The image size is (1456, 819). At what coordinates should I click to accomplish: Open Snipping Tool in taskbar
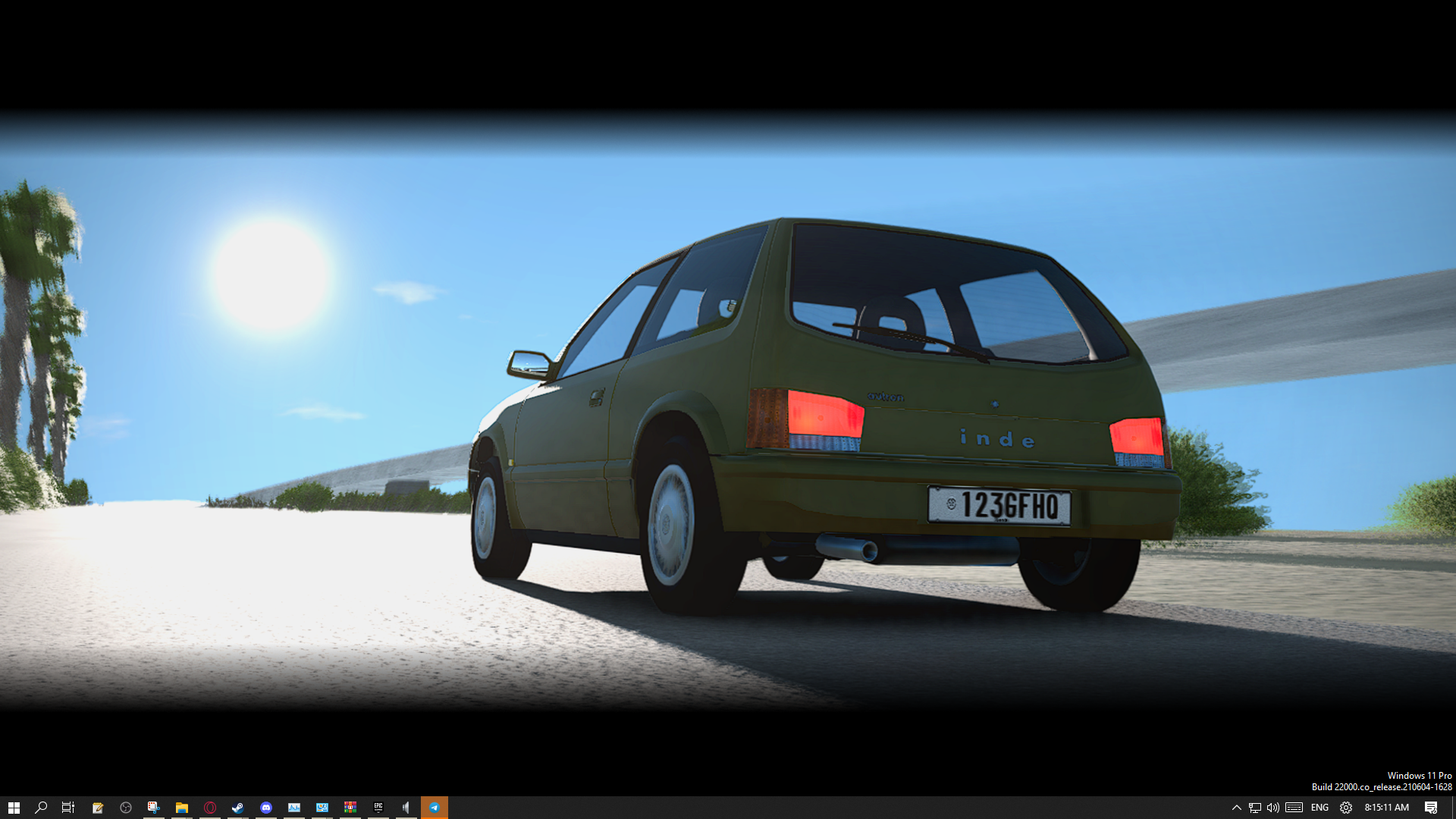tap(154, 808)
